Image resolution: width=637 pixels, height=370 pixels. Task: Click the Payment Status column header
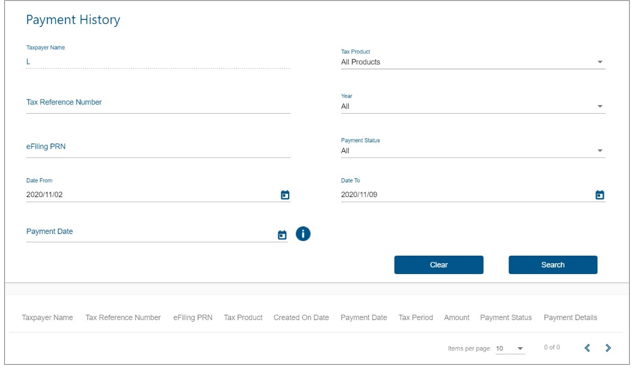pyautogui.click(x=506, y=318)
